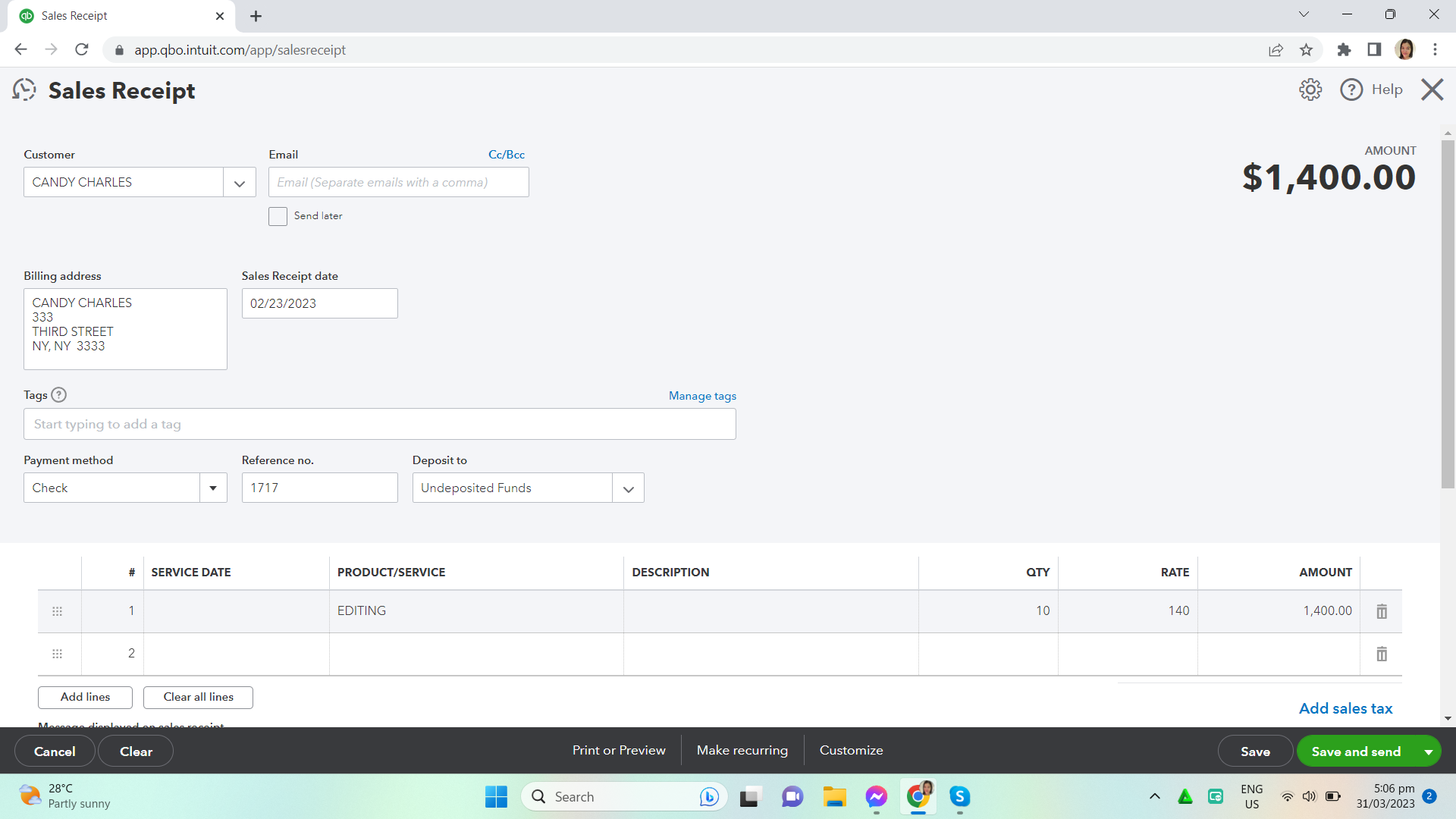Close the Sales Receipt form
1456x819 pixels.
(x=1432, y=89)
